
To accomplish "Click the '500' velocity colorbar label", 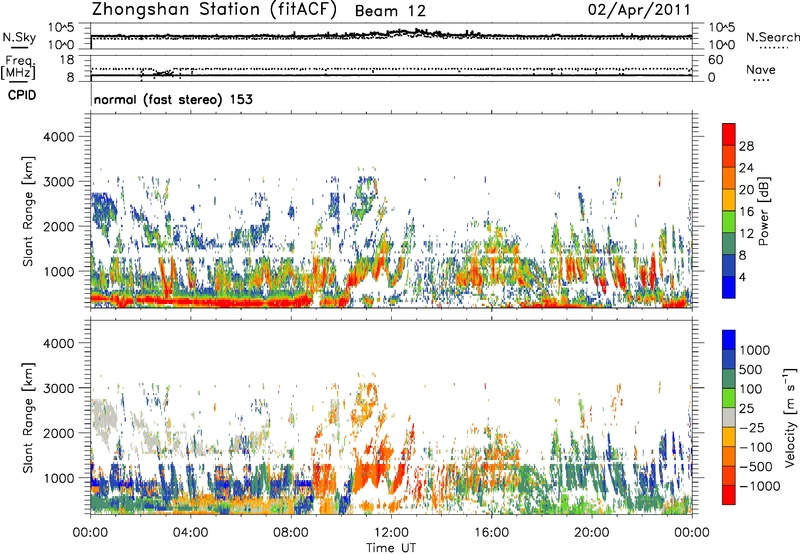I will (750, 370).
